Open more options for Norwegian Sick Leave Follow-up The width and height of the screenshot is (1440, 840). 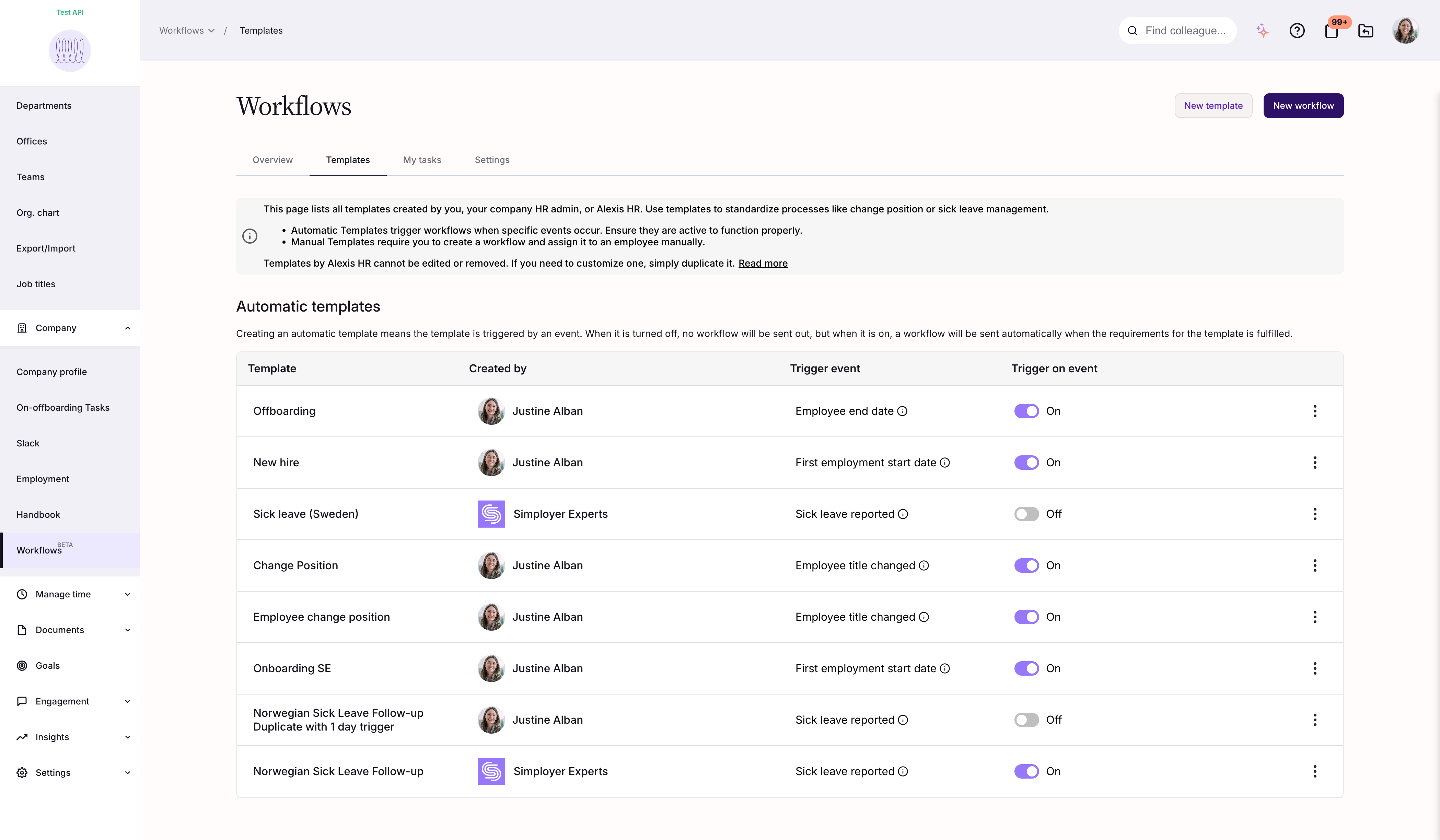pyautogui.click(x=1315, y=771)
